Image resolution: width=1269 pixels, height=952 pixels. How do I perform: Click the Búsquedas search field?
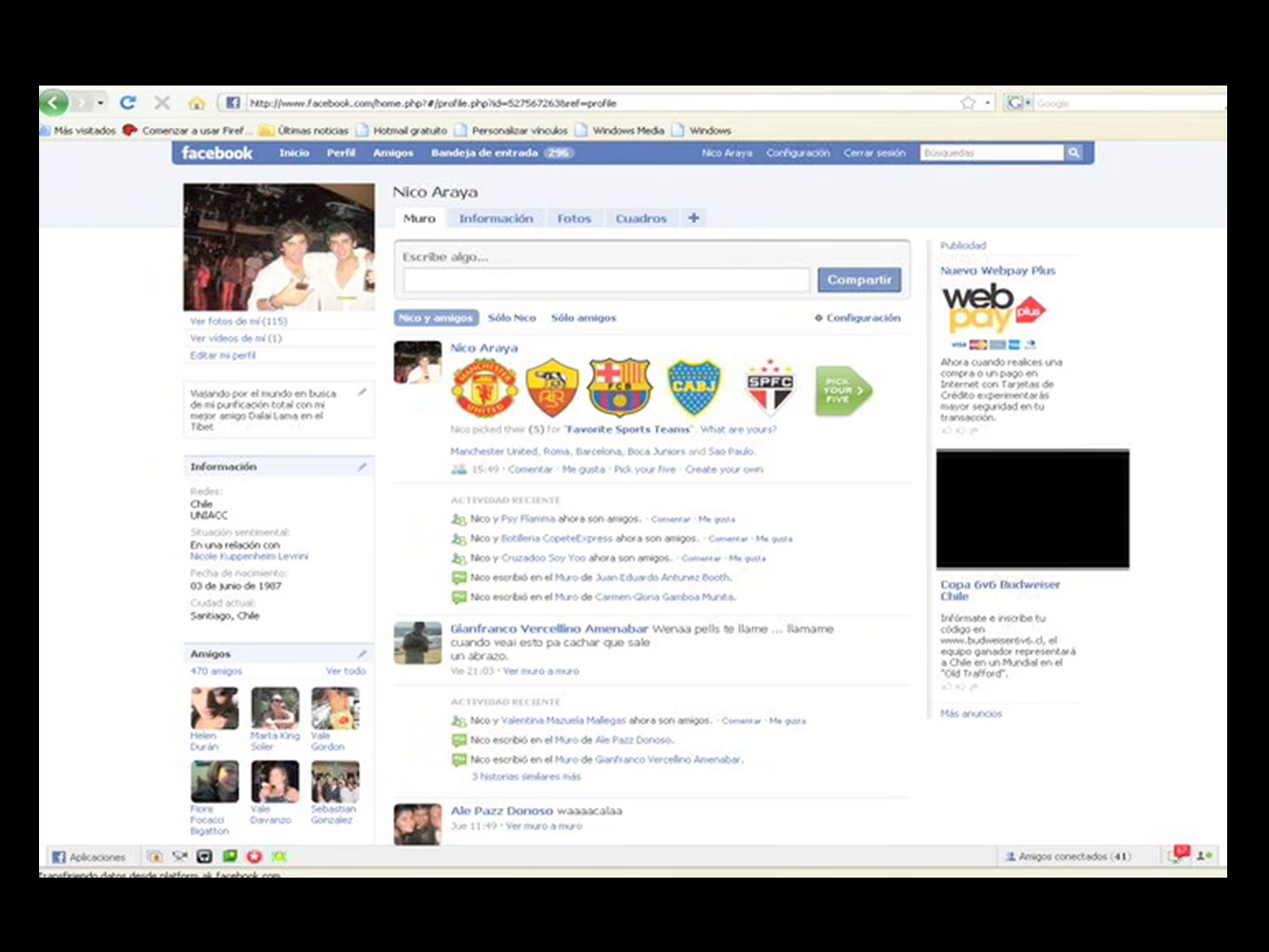pos(992,152)
